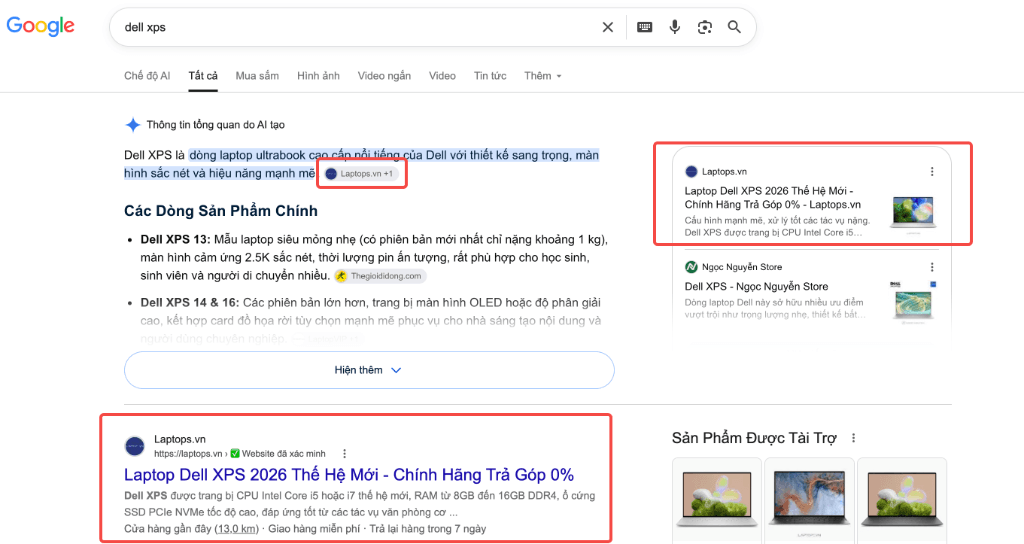The height and width of the screenshot is (544, 1024).
Task: Open Laptop Dell XPS 2026 blue result title
Action: coord(349,475)
